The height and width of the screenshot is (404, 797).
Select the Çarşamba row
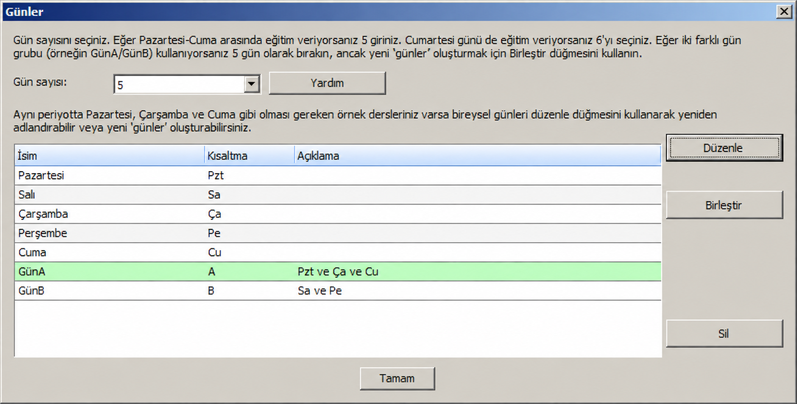pos(338,214)
